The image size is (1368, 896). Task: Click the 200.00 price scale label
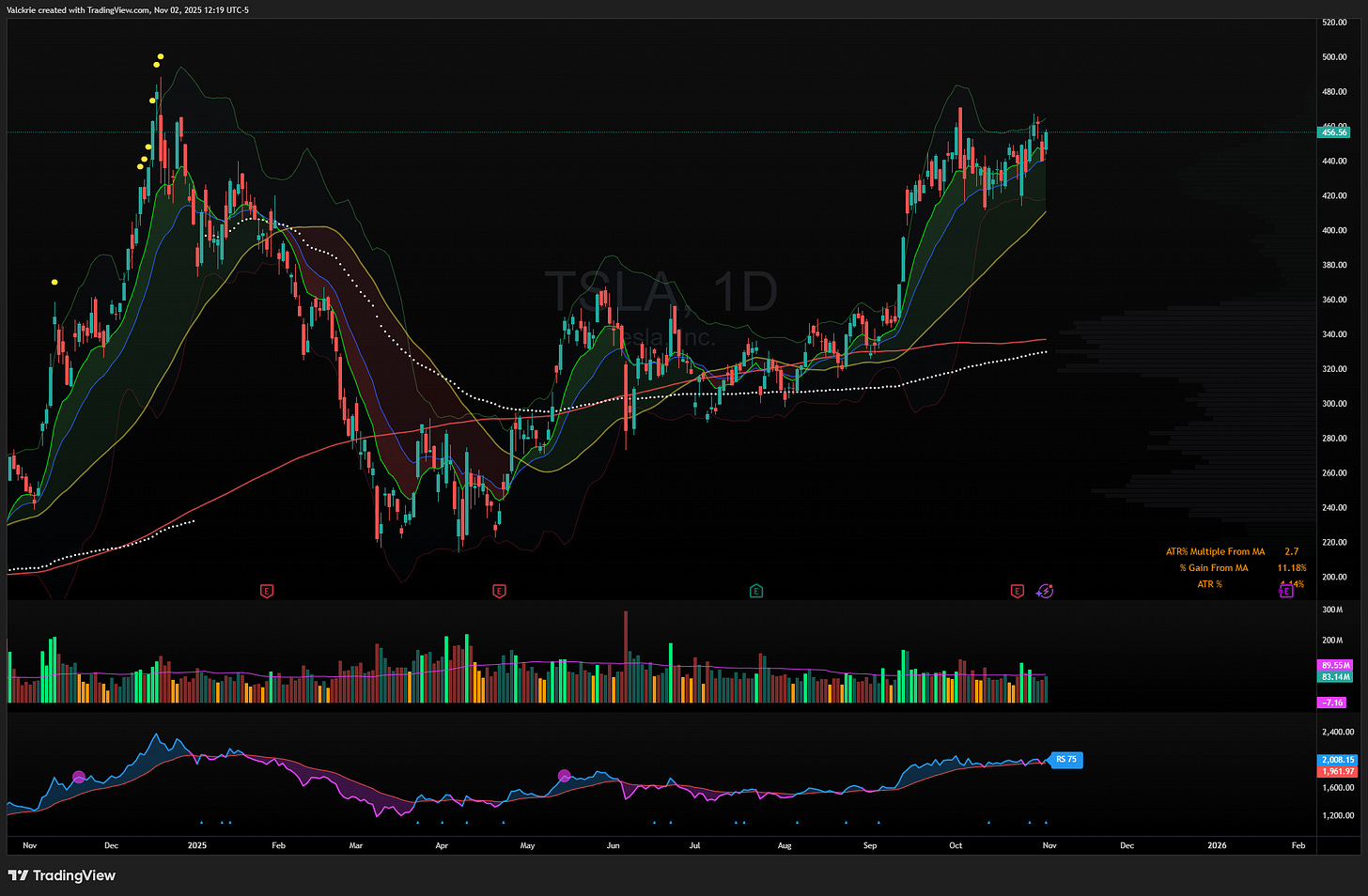click(x=1334, y=578)
